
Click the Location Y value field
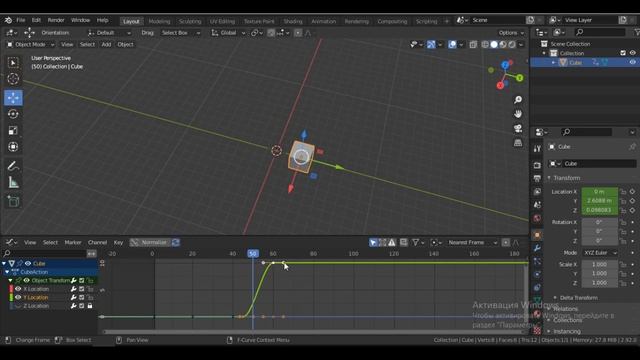(600, 201)
